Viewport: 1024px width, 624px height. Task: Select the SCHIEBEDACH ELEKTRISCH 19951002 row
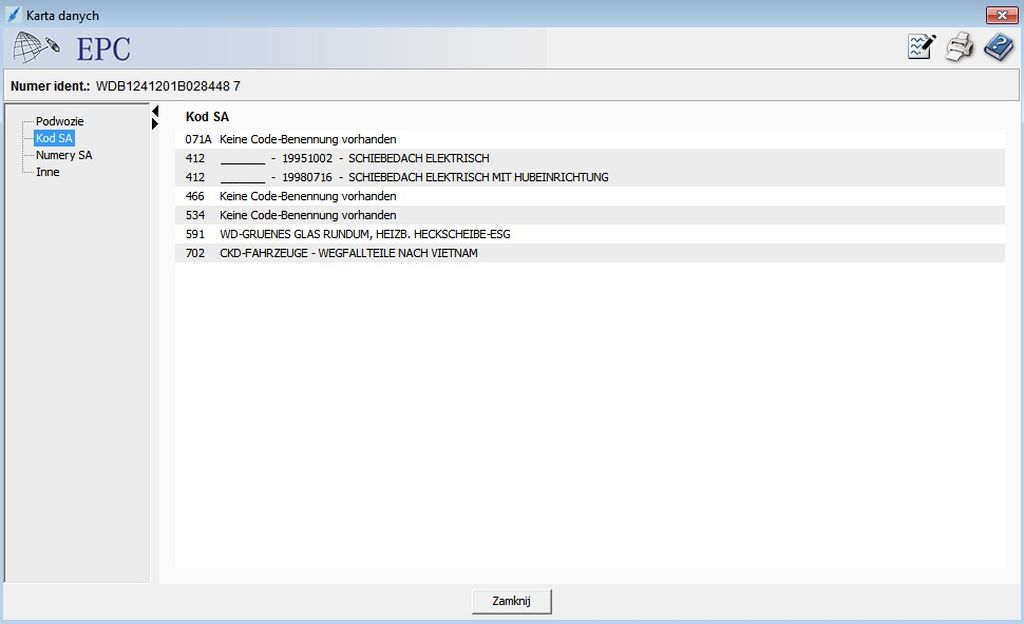coord(590,158)
